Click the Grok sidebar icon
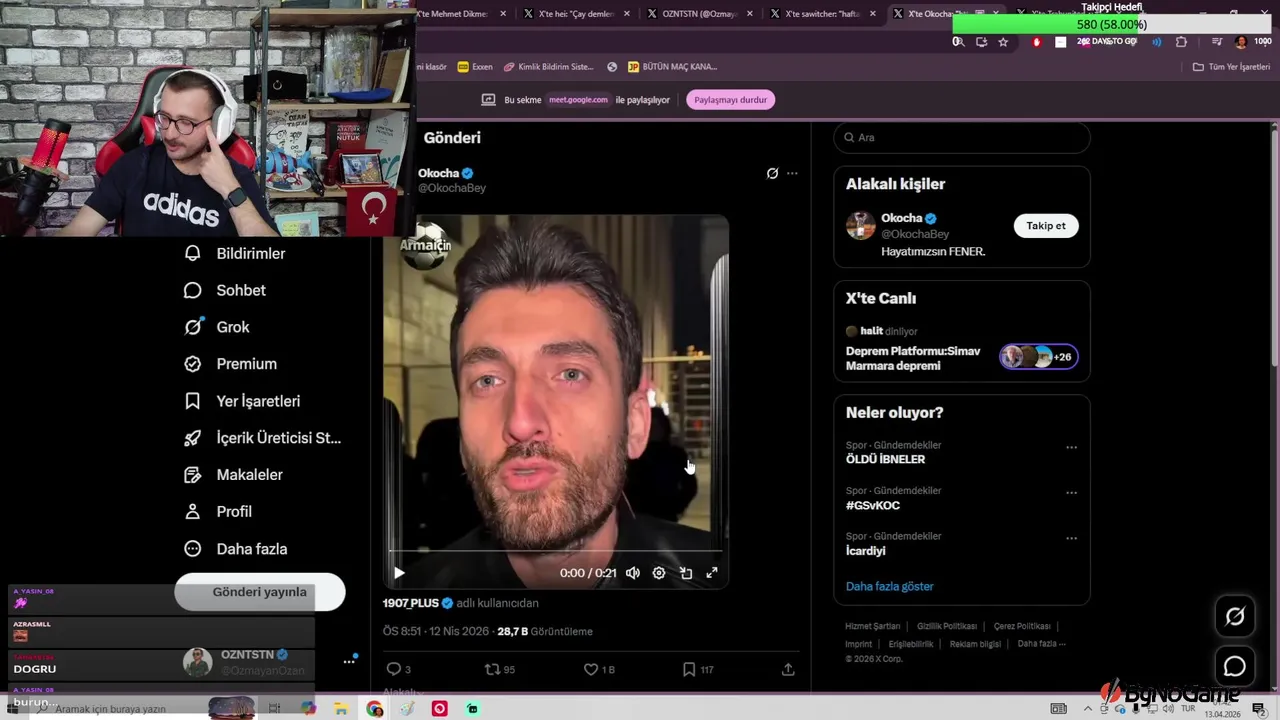 [194, 326]
